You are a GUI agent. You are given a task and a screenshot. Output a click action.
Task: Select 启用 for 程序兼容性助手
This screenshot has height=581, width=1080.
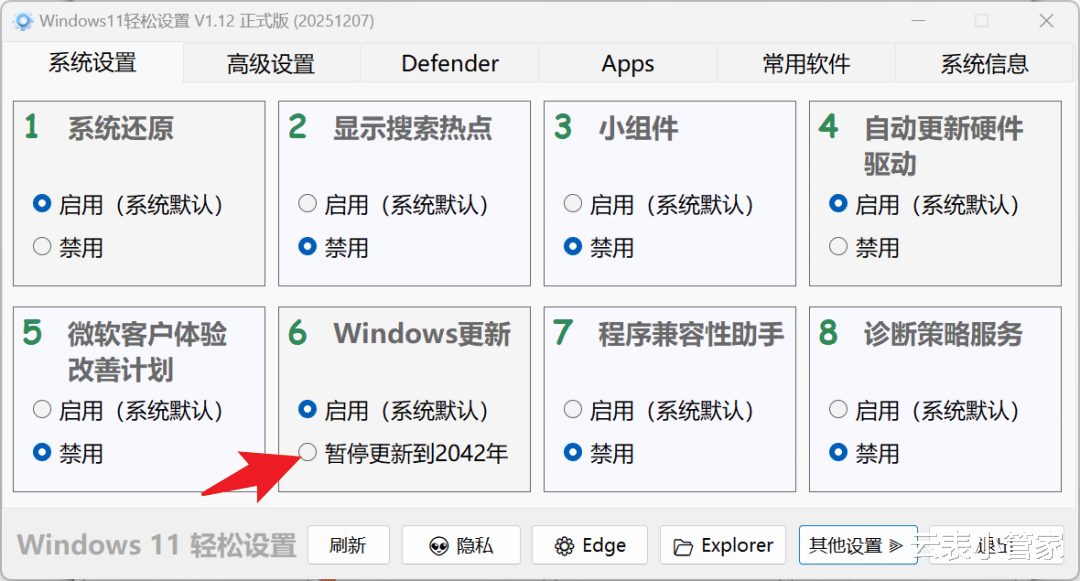(x=573, y=410)
